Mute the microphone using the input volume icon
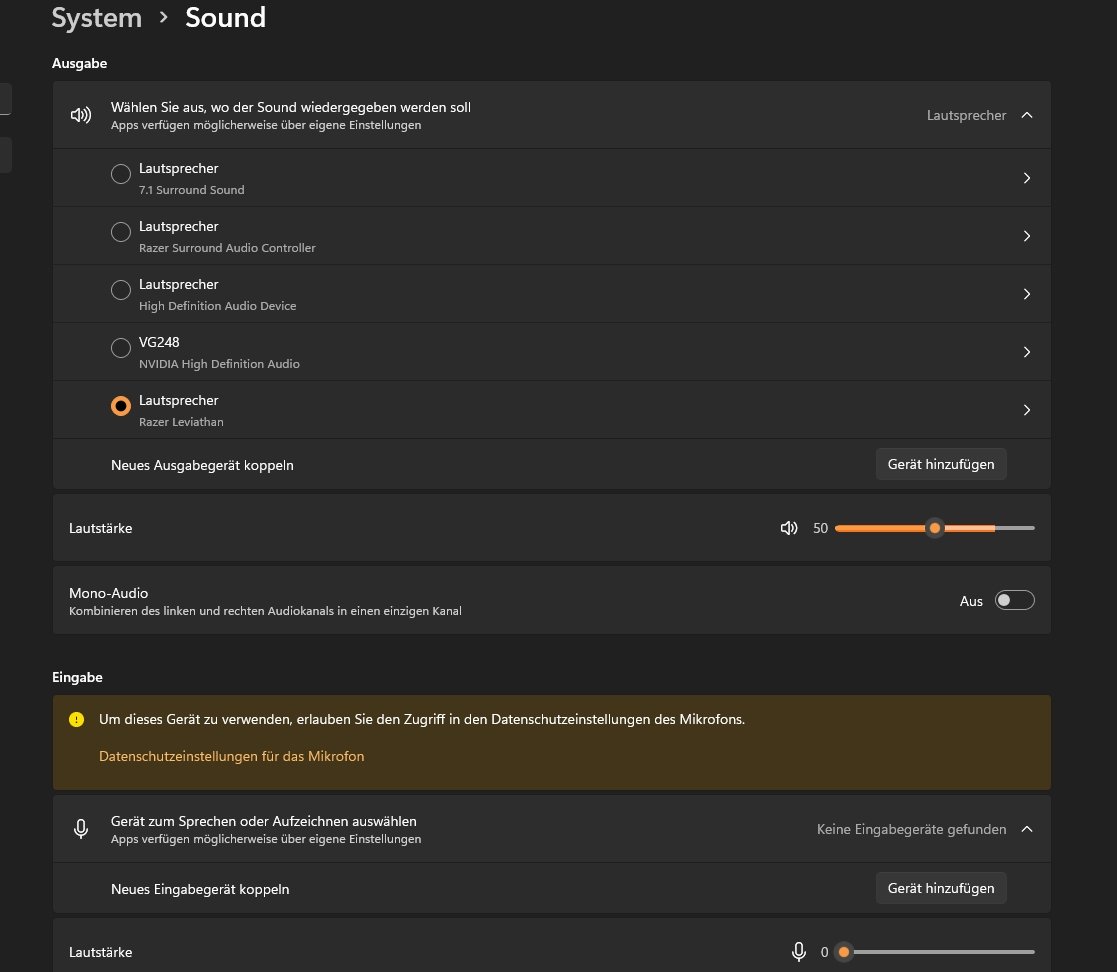Viewport: 1117px width, 972px height. coord(799,951)
